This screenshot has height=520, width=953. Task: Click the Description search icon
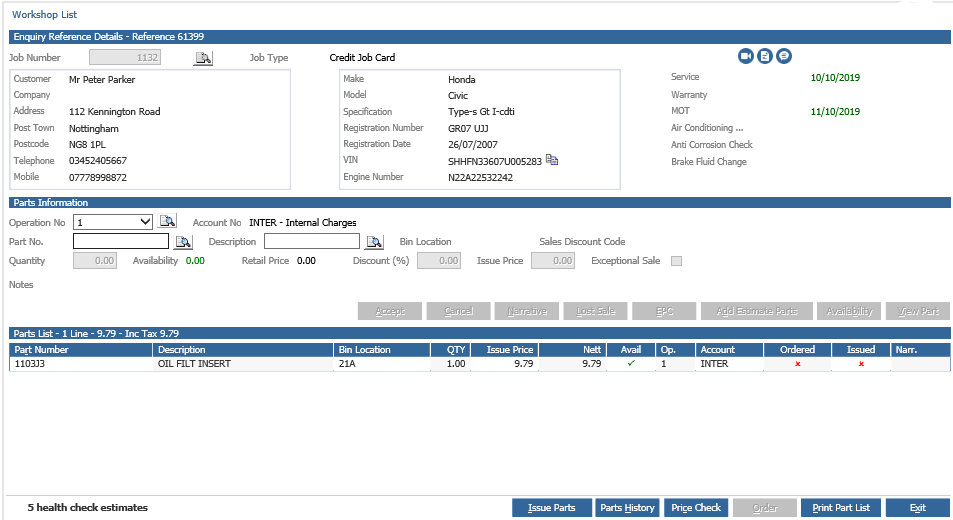(374, 242)
